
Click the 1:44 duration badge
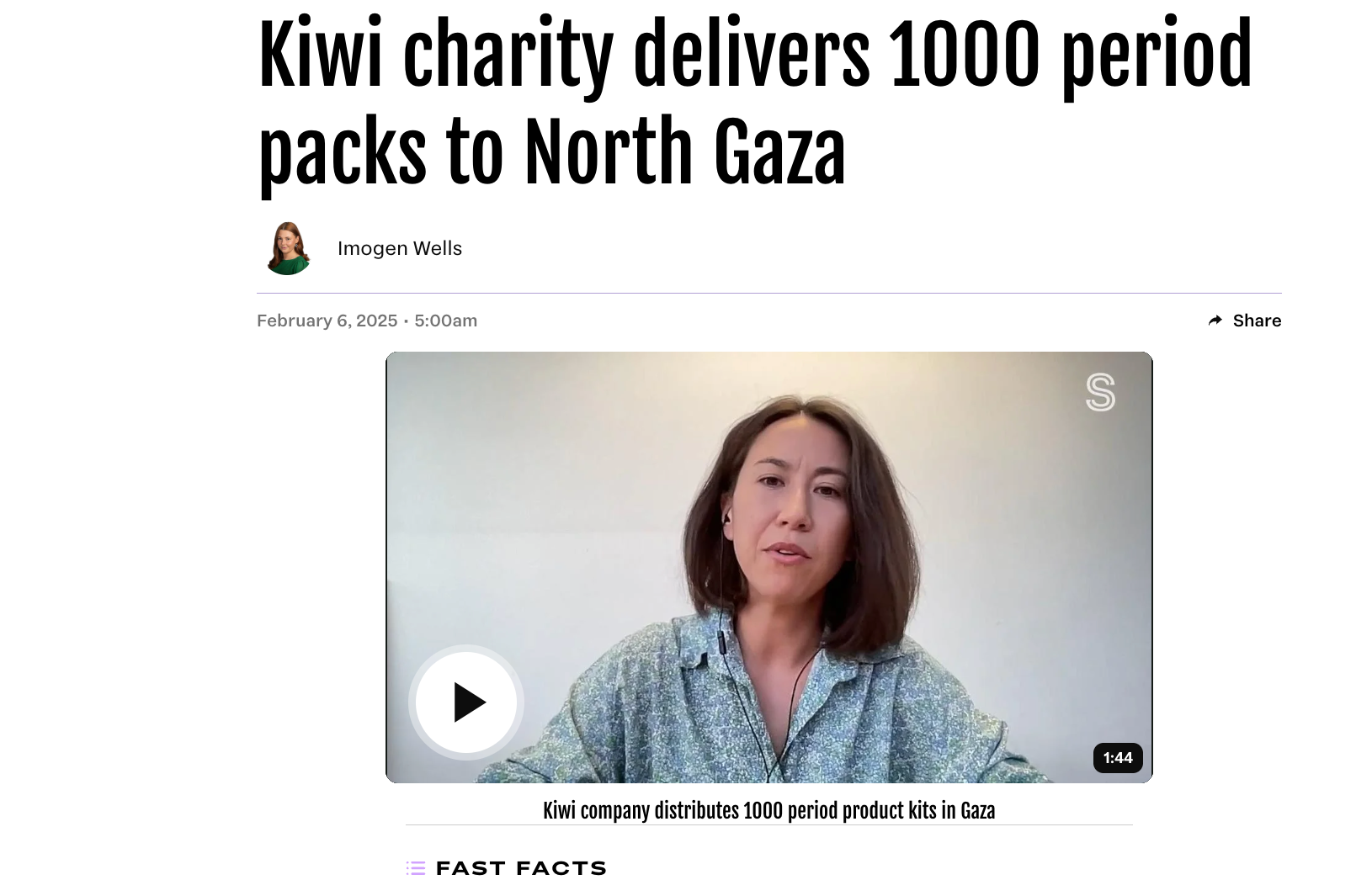(x=1118, y=758)
